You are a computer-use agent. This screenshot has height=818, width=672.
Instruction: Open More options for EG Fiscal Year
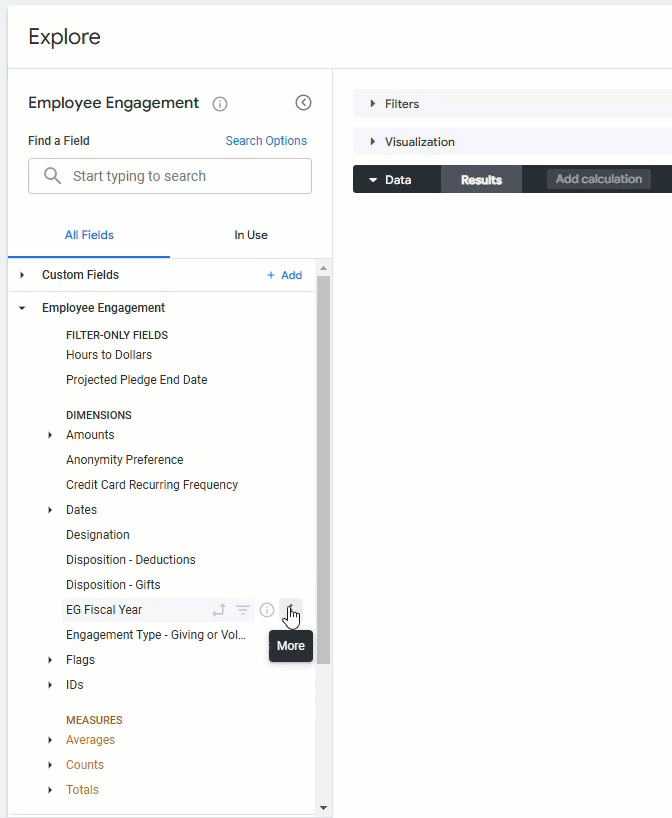click(x=291, y=610)
